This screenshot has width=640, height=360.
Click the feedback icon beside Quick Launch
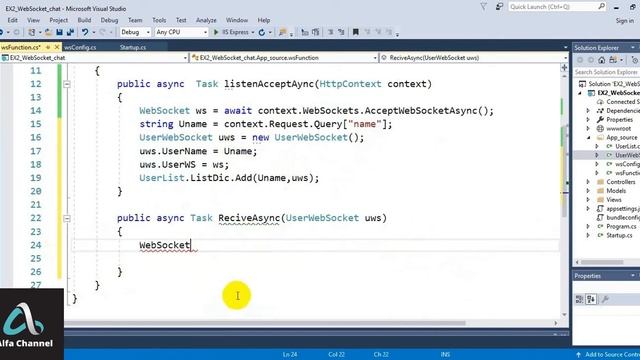point(499,7)
